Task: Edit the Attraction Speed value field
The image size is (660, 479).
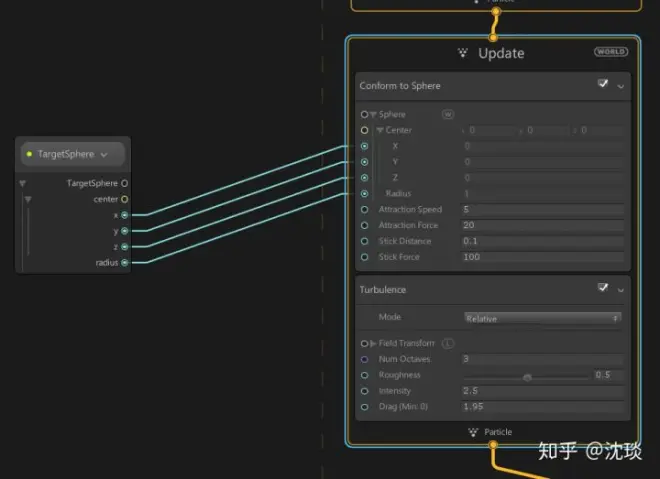Action: pyautogui.click(x=542, y=210)
